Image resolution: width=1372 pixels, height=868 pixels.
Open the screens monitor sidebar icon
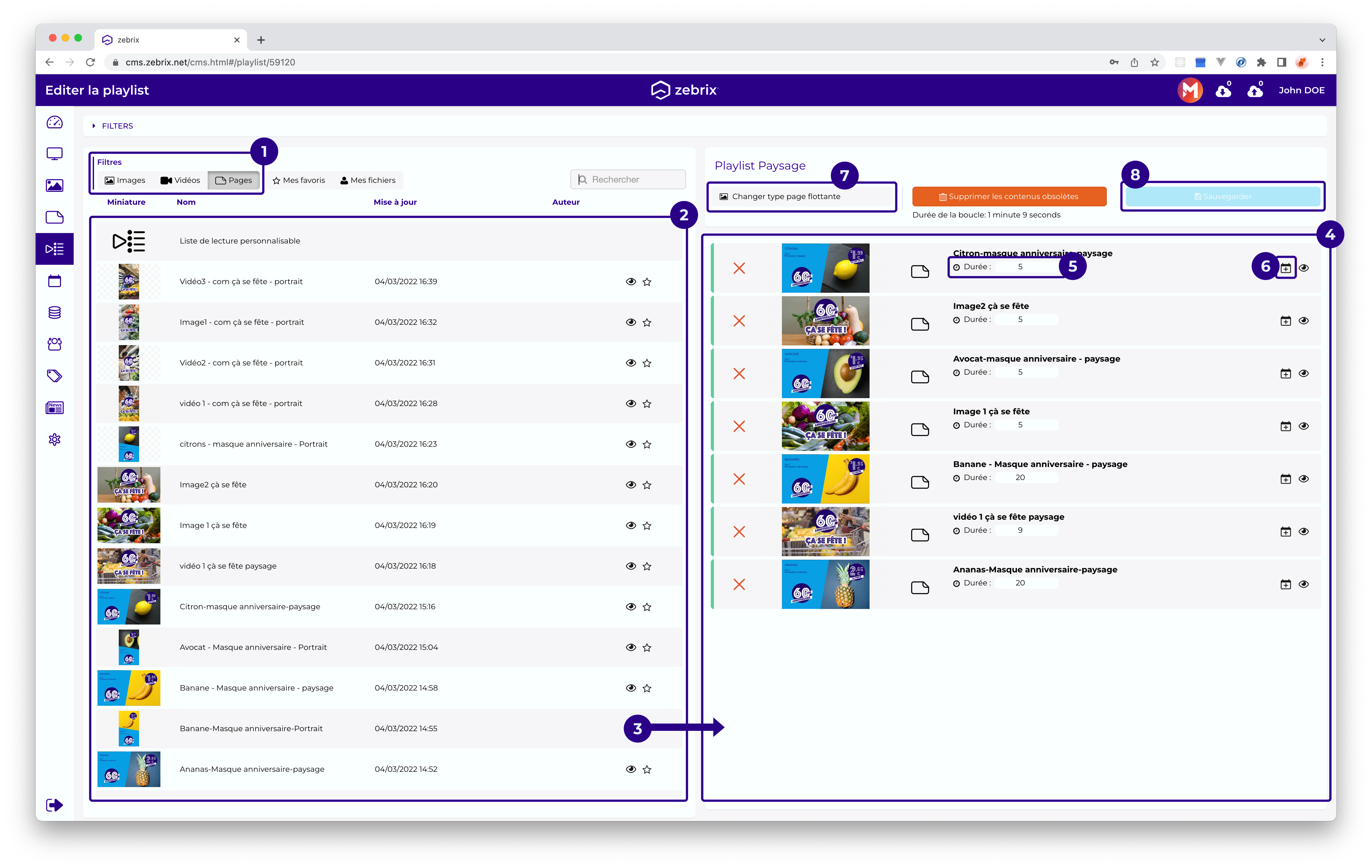(x=55, y=154)
